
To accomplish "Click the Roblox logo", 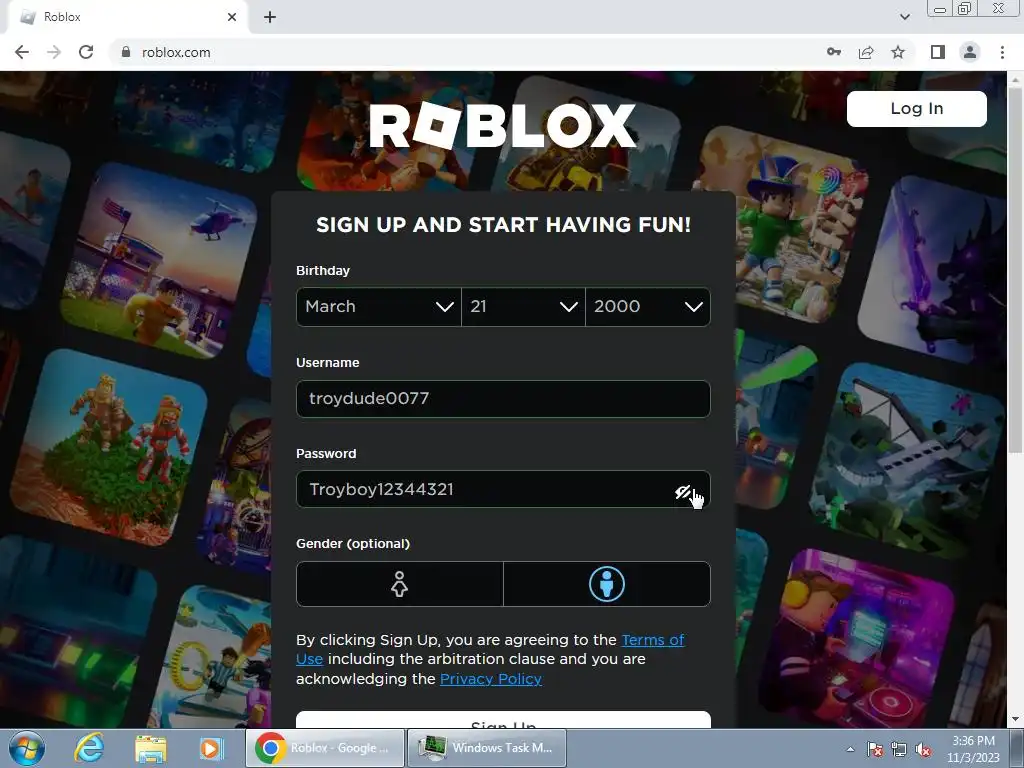I will (x=502, y=125).
